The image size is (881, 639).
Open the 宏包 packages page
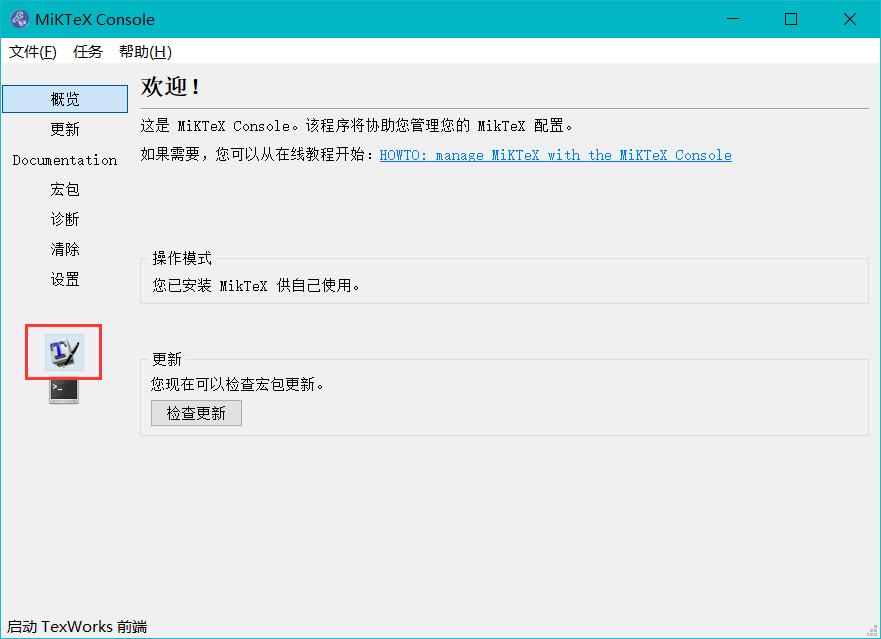pyautogui.click(x=65, y=189)
